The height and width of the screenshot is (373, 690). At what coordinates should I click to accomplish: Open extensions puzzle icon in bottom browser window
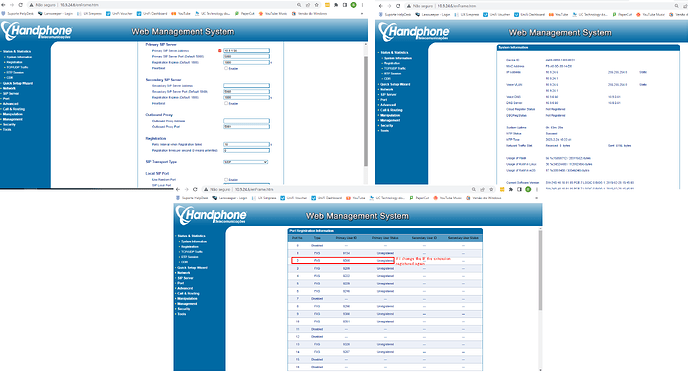pos(510,189)
